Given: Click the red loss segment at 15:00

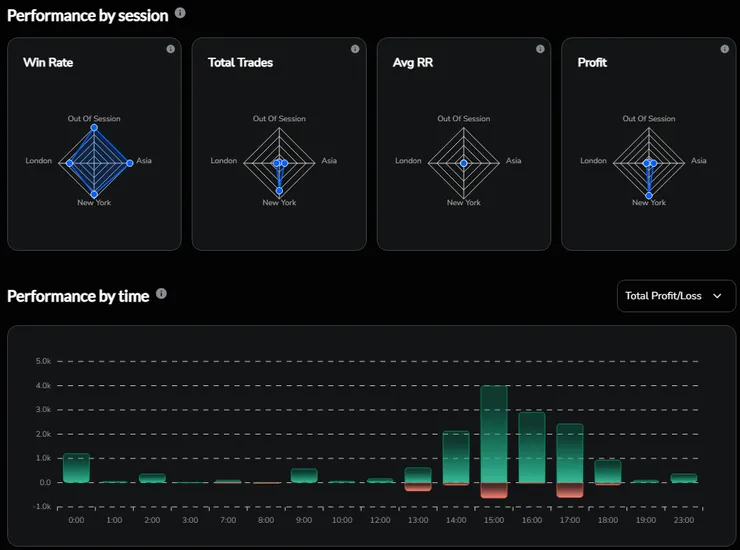Looking at the screenshot, I should click(x=494, y=490).
